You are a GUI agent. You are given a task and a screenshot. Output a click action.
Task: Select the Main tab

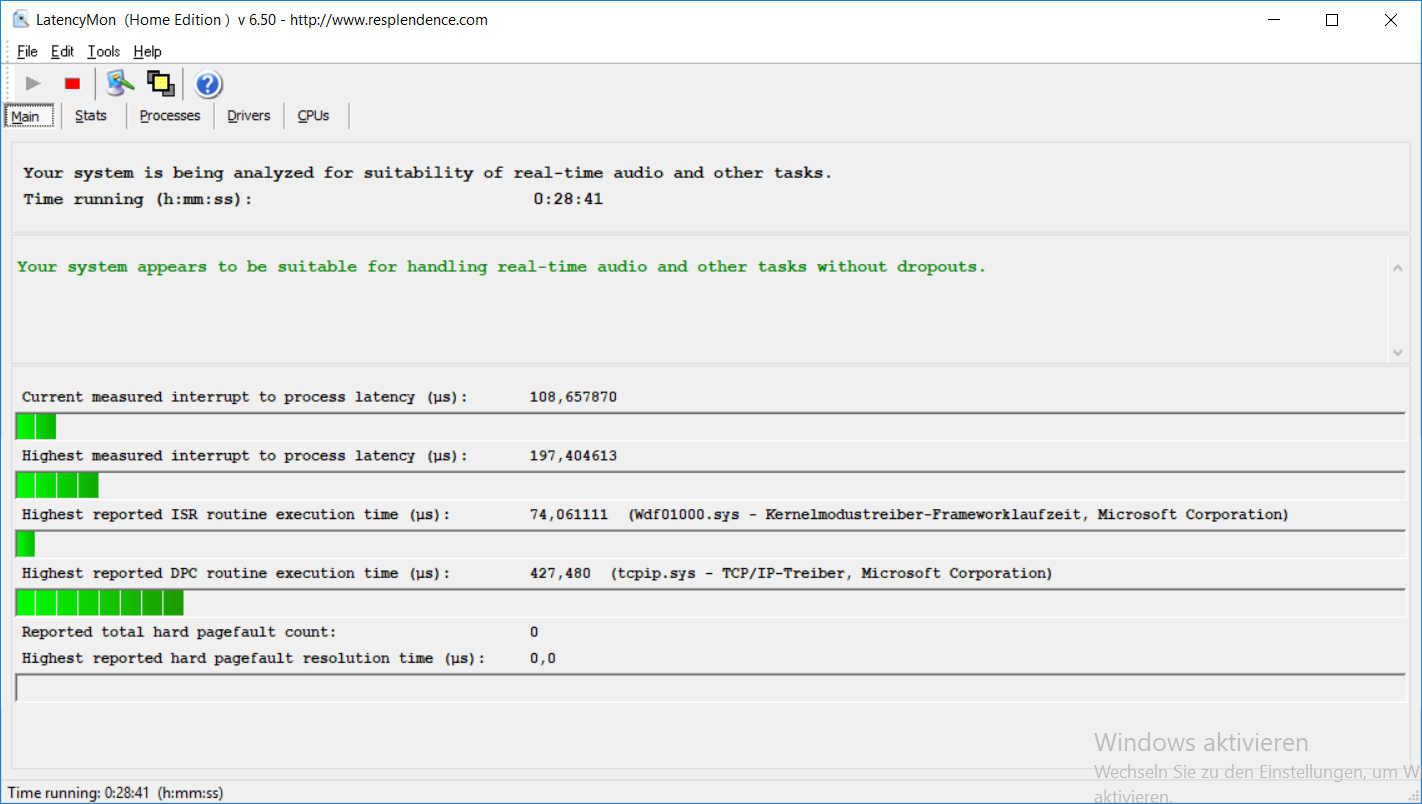(26, 117)
